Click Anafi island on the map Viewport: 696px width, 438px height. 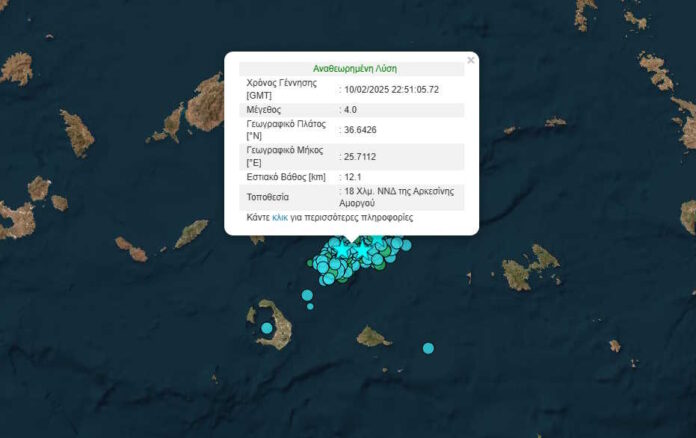tap(373, 336)
